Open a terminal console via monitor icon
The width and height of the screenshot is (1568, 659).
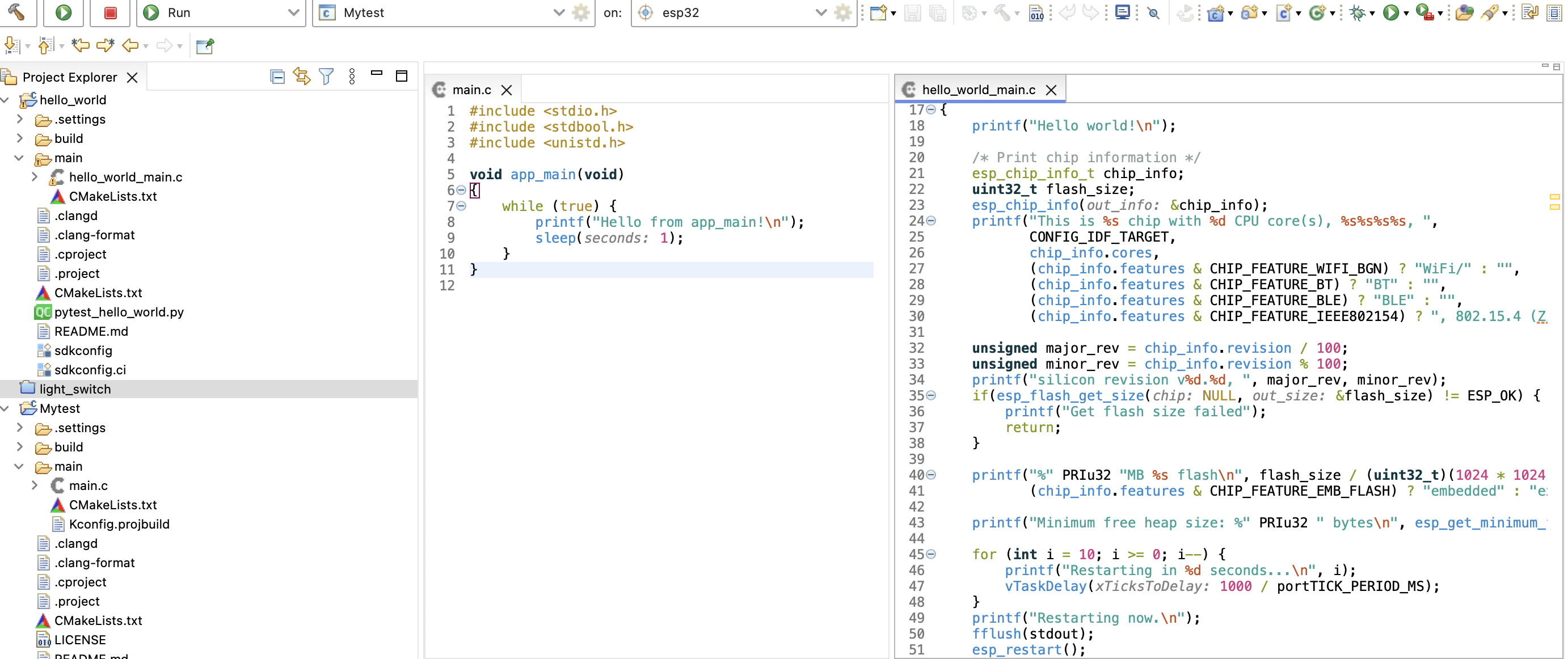pos(1123,12)
